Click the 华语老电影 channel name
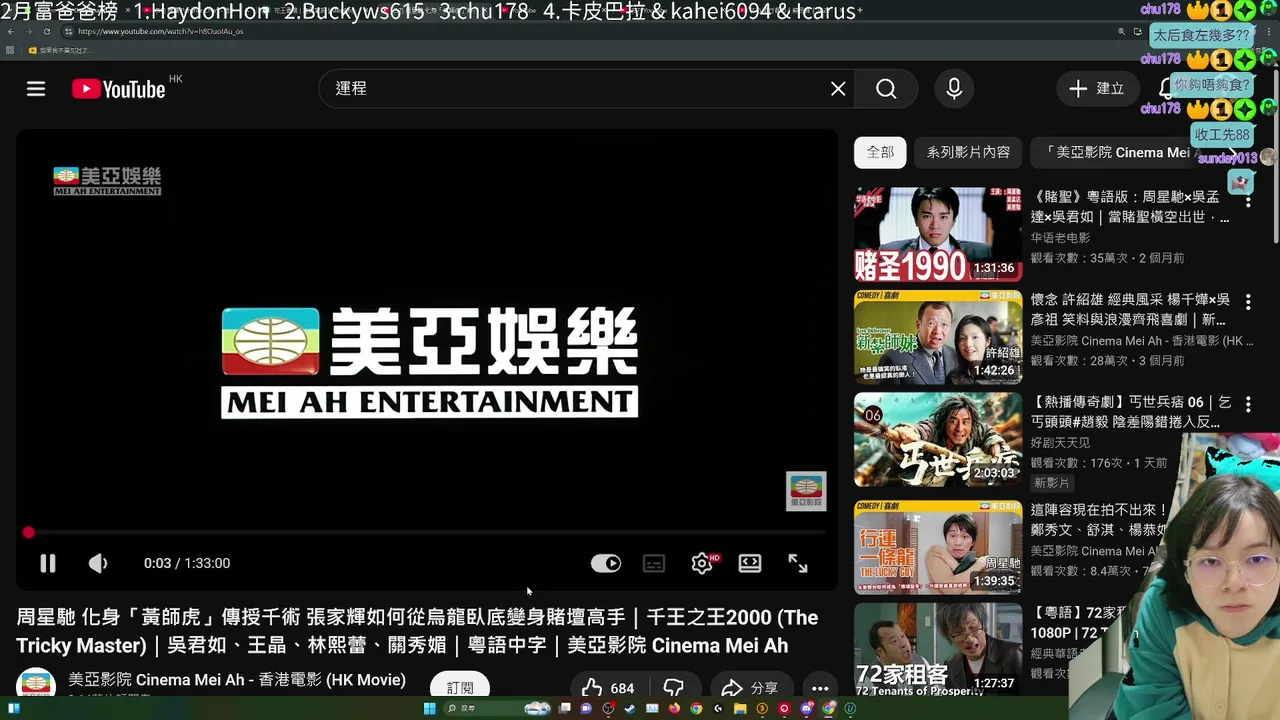Viewport: 1280px width, 720px height. pos(1060,238)
